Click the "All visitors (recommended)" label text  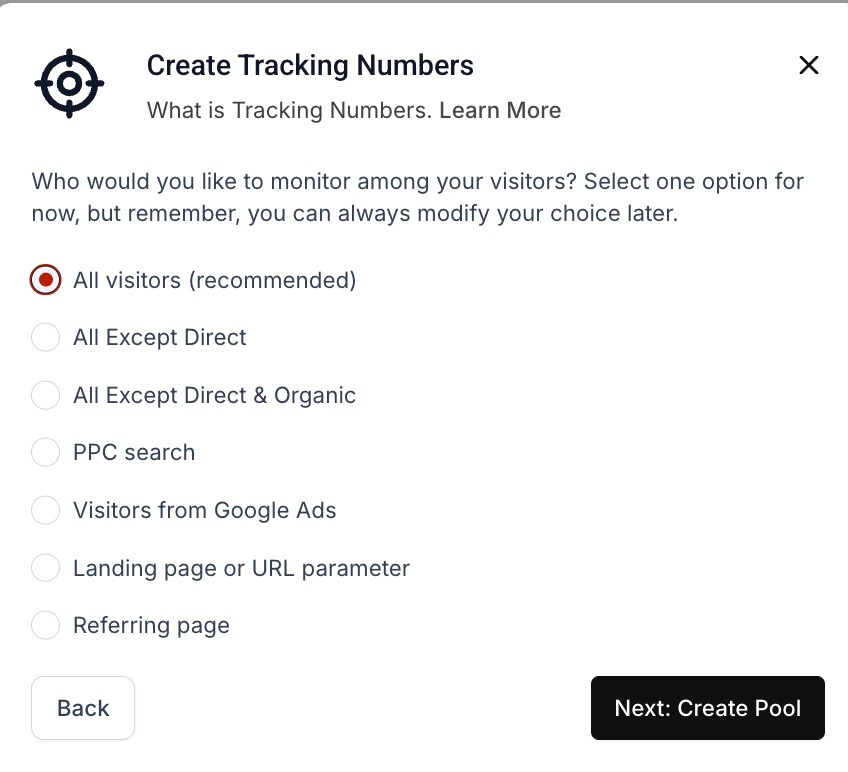(214, 280)
